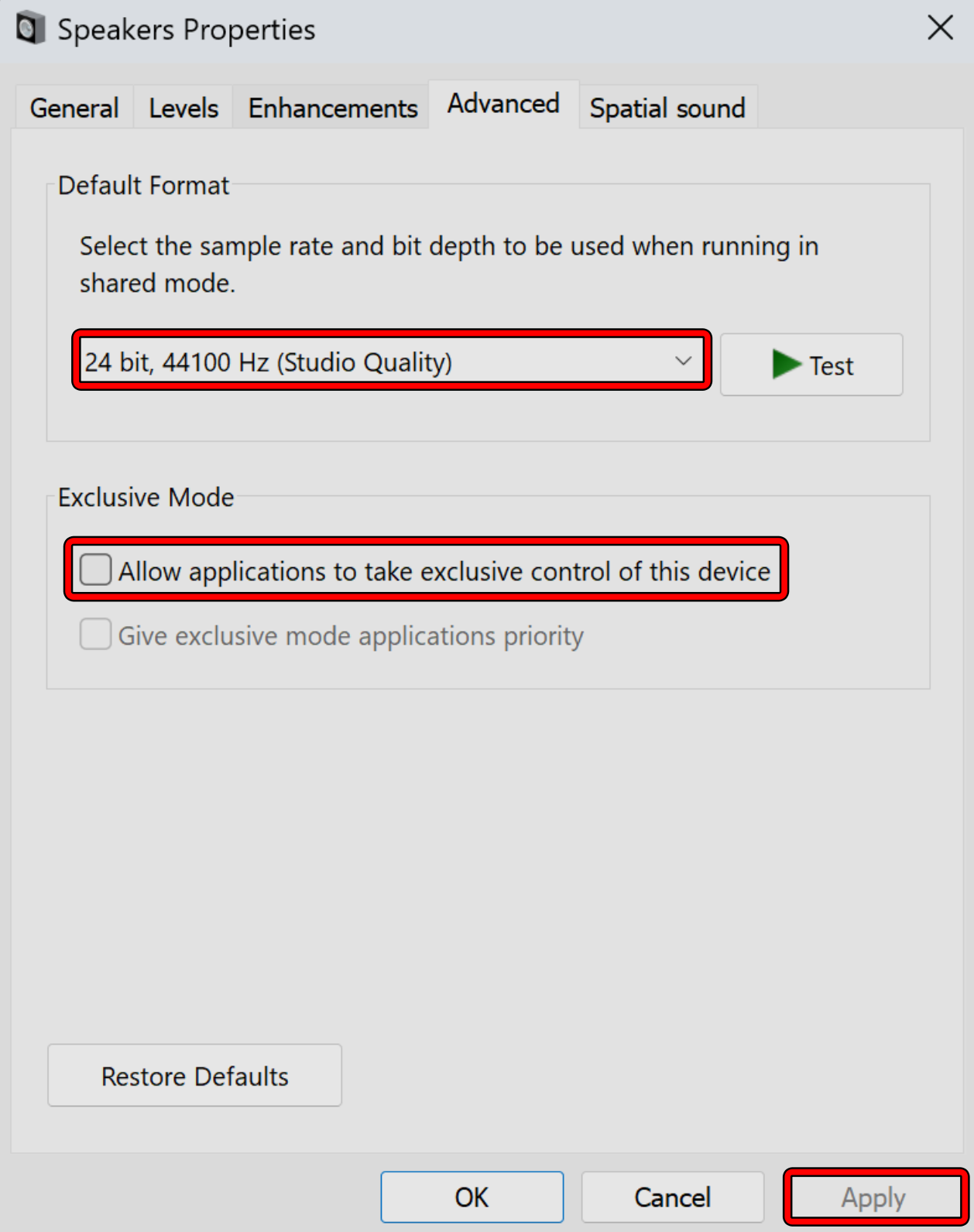
Task: Click the speaker icon in the title bar
Action: tap(30, 29)
